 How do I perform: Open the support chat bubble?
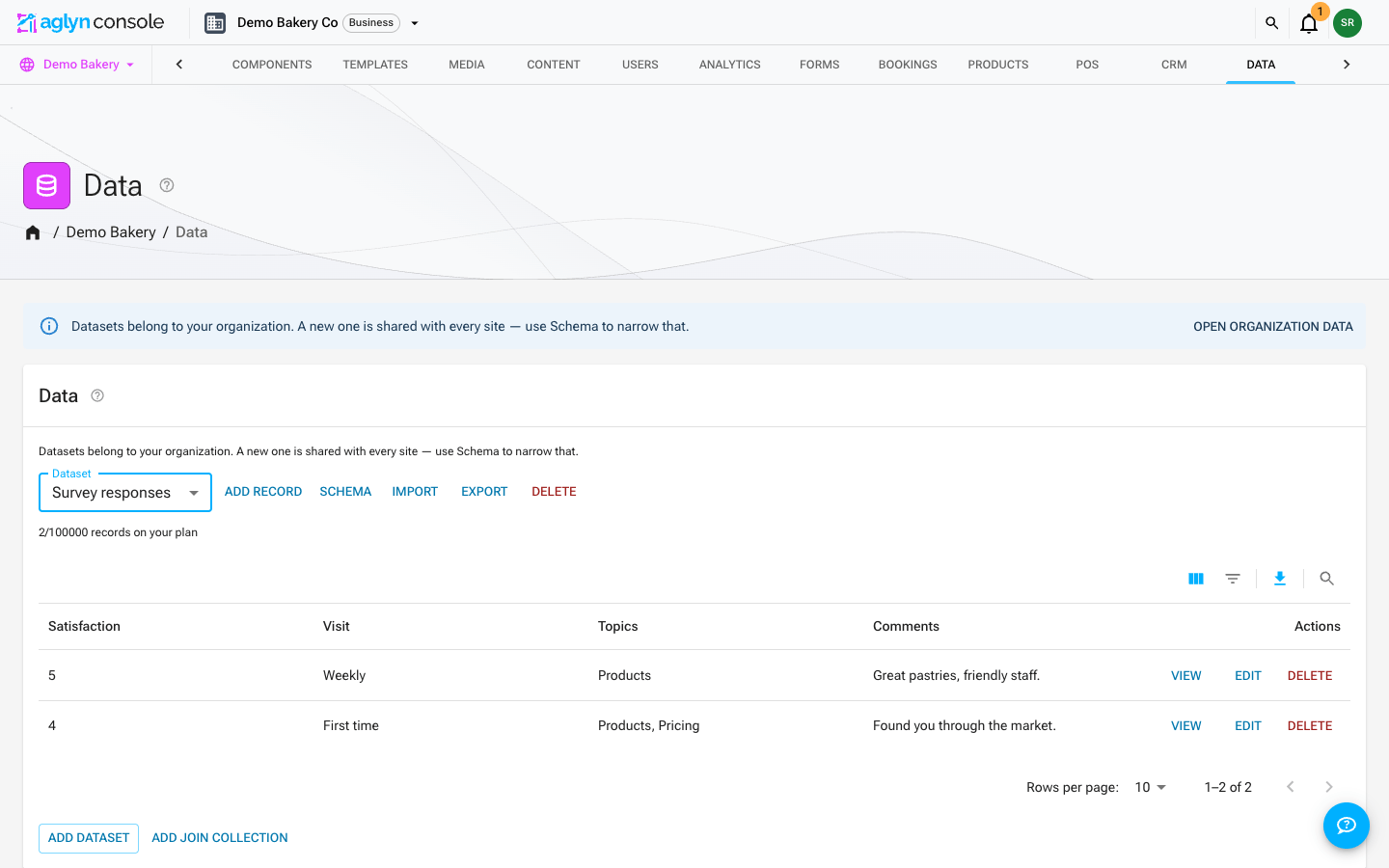coord(1347,826)
